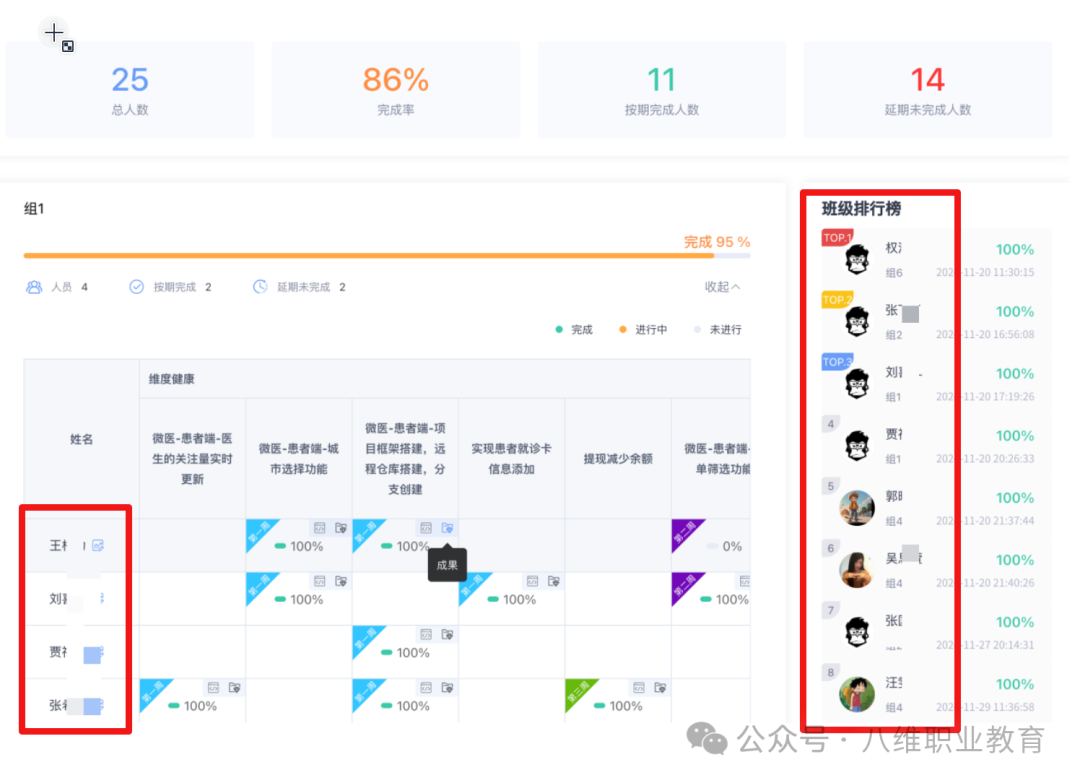Select the 完成 legend item

click(574, 329)
